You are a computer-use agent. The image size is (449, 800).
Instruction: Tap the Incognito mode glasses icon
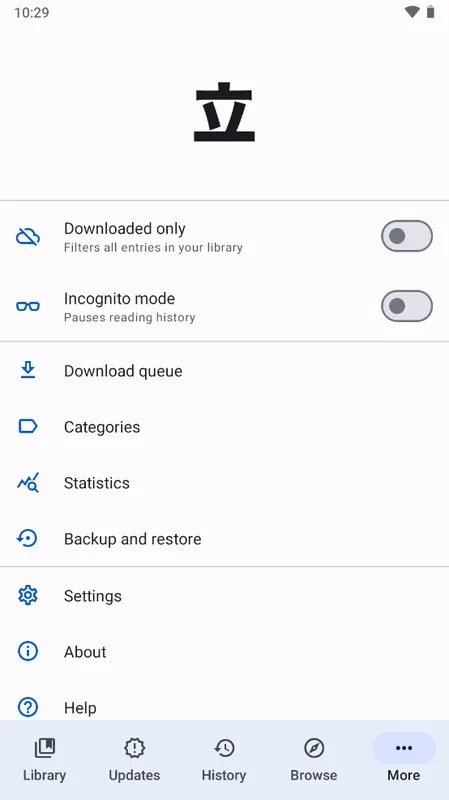coord(28,307)
